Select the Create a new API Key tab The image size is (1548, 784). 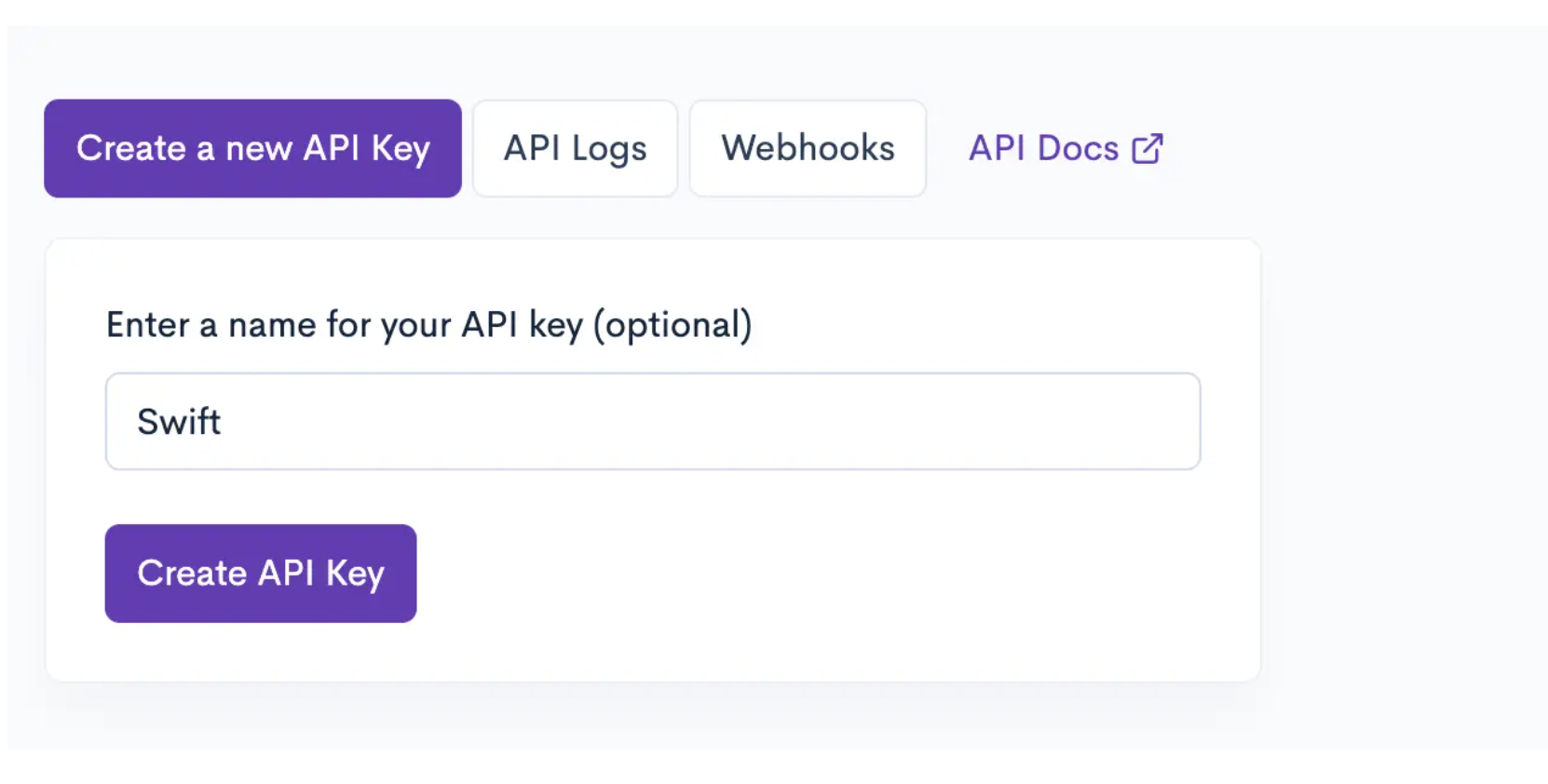click(x=252, y=149)
